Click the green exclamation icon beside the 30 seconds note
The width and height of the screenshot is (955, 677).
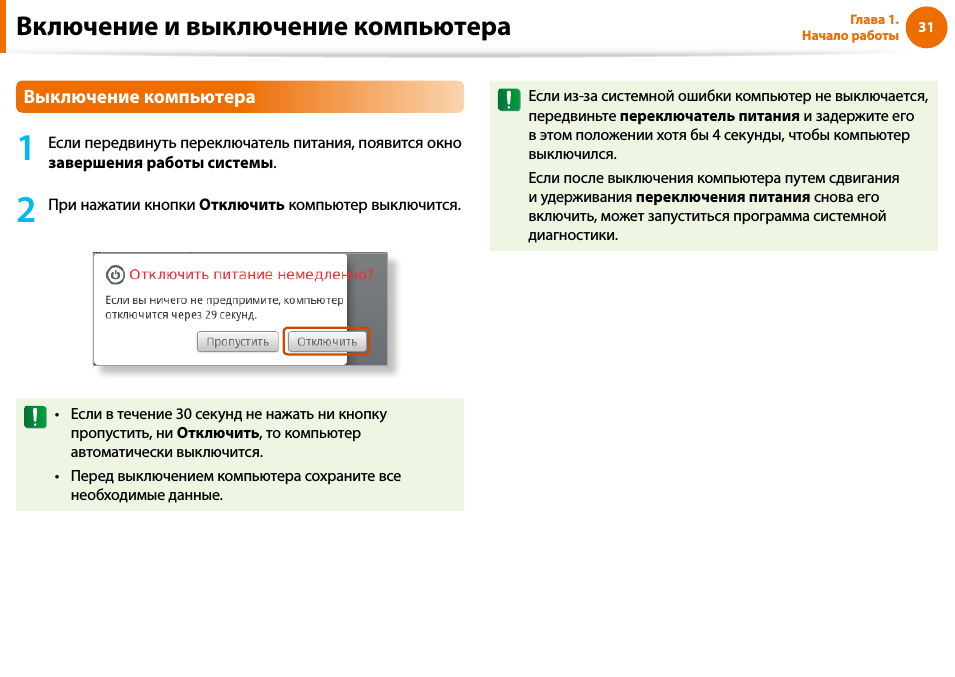tap(35, 417)
